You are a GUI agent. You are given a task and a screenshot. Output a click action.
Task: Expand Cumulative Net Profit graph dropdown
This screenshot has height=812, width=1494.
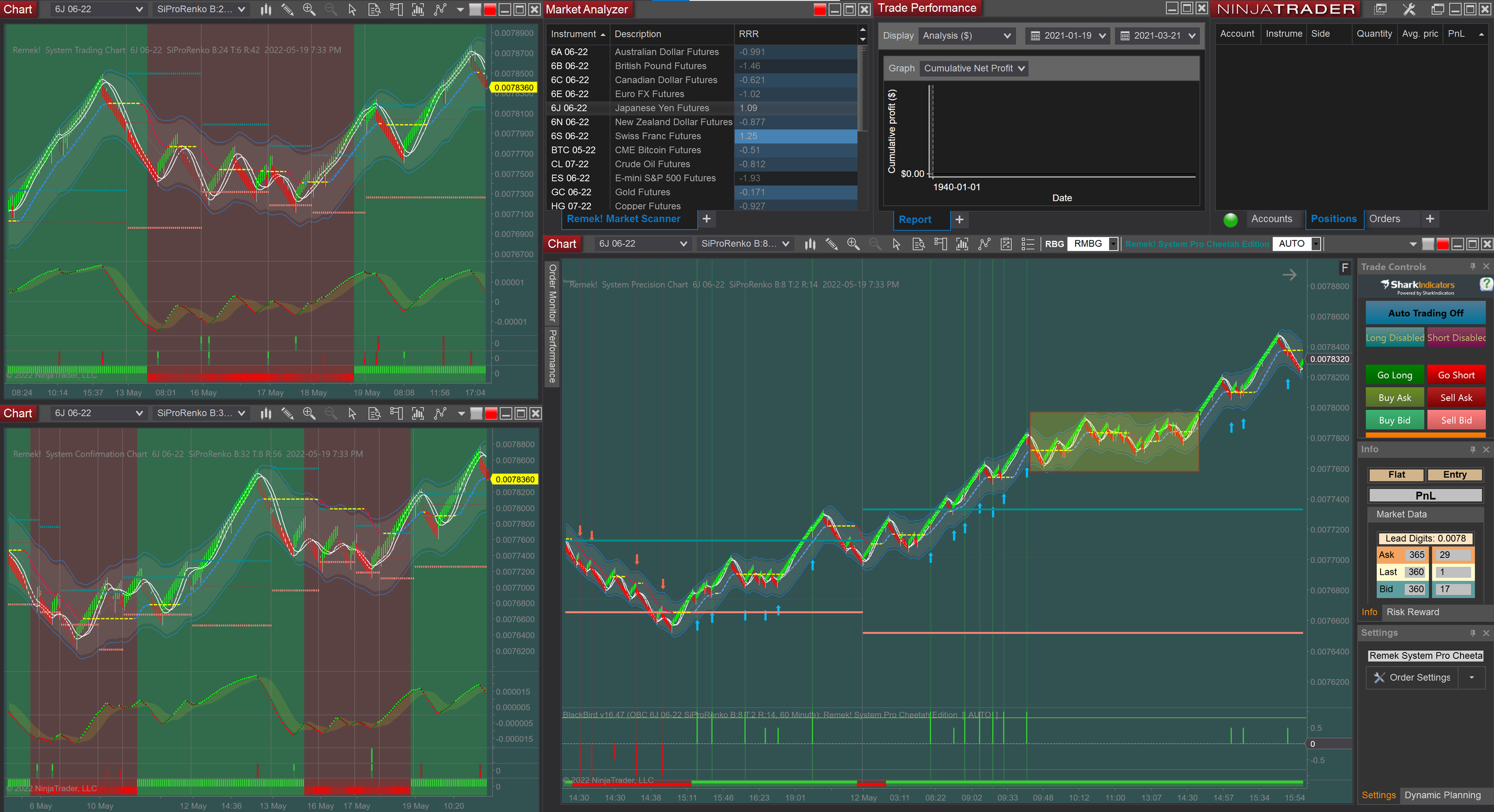coord(974,69)
